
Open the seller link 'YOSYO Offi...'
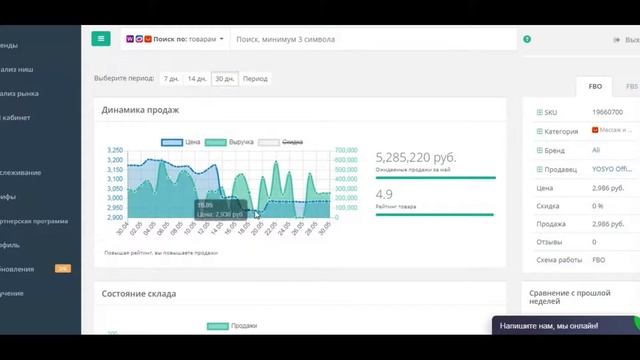point(612,169)
